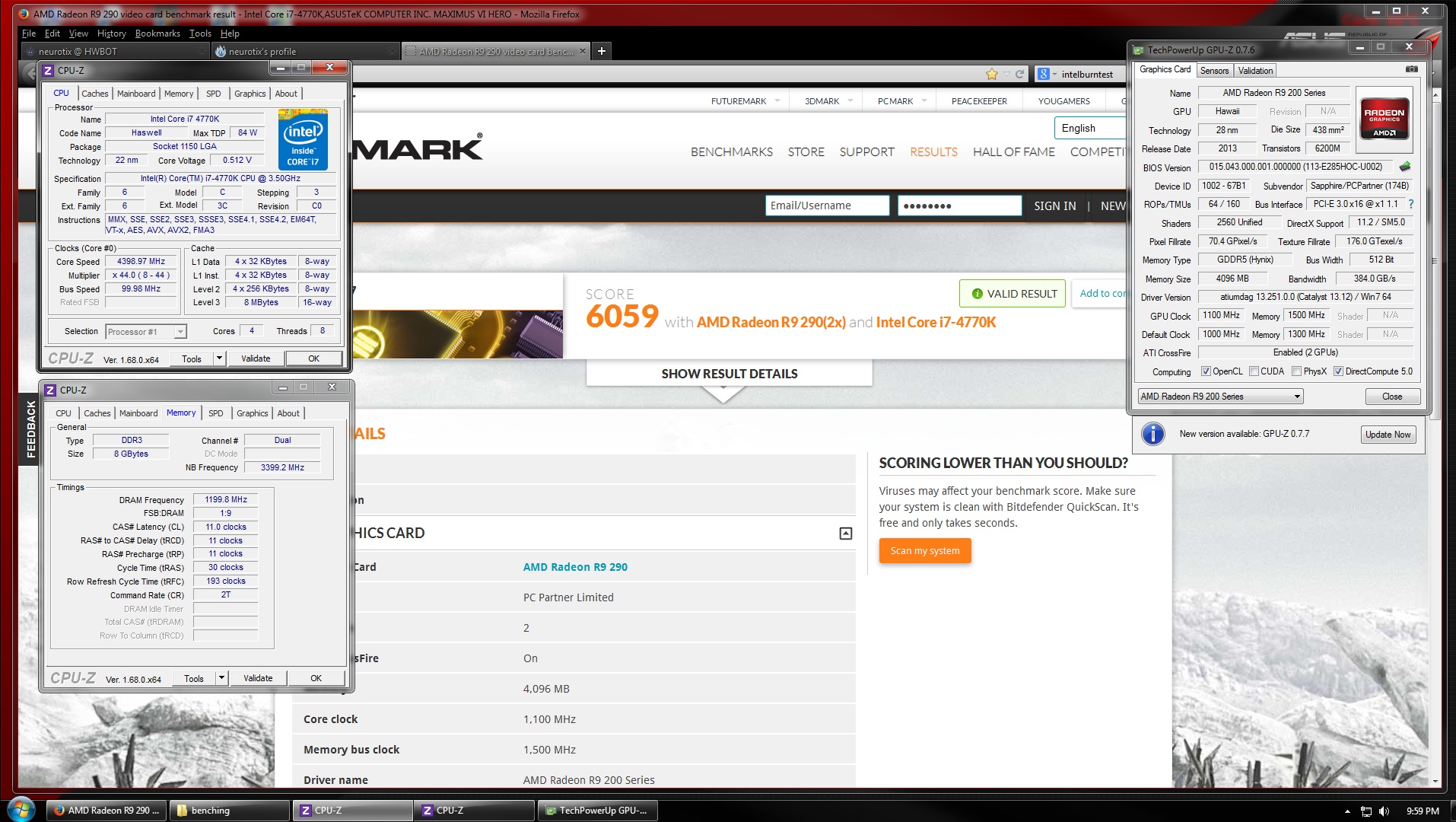Viewport: 1456px width, 822px height.
Task: Open Tools dropdown arrow in CPU-Z CPU window
Action: click(219, 358)
